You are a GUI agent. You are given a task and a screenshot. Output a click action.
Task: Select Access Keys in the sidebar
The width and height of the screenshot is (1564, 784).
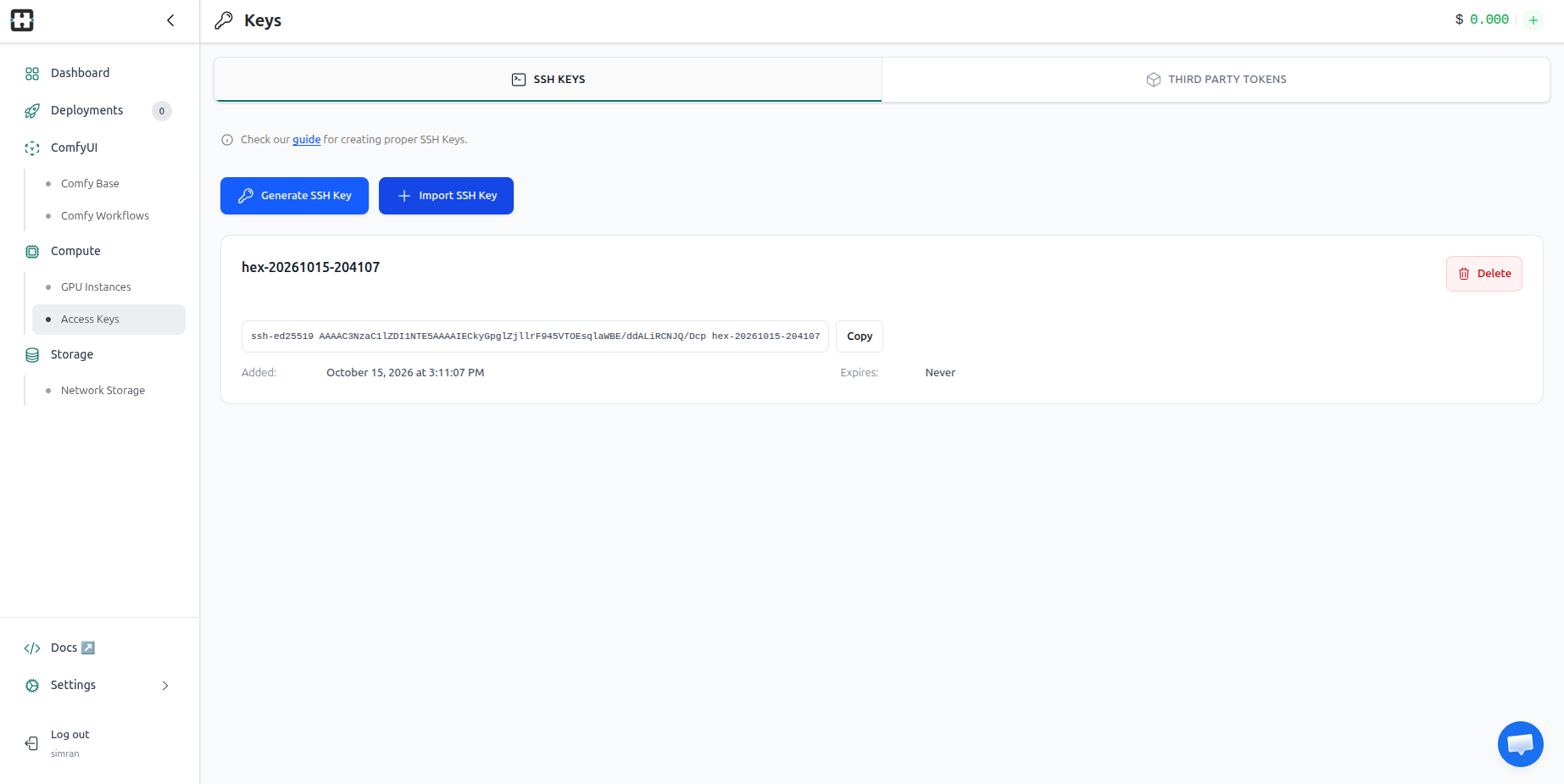tap(109, 320)
